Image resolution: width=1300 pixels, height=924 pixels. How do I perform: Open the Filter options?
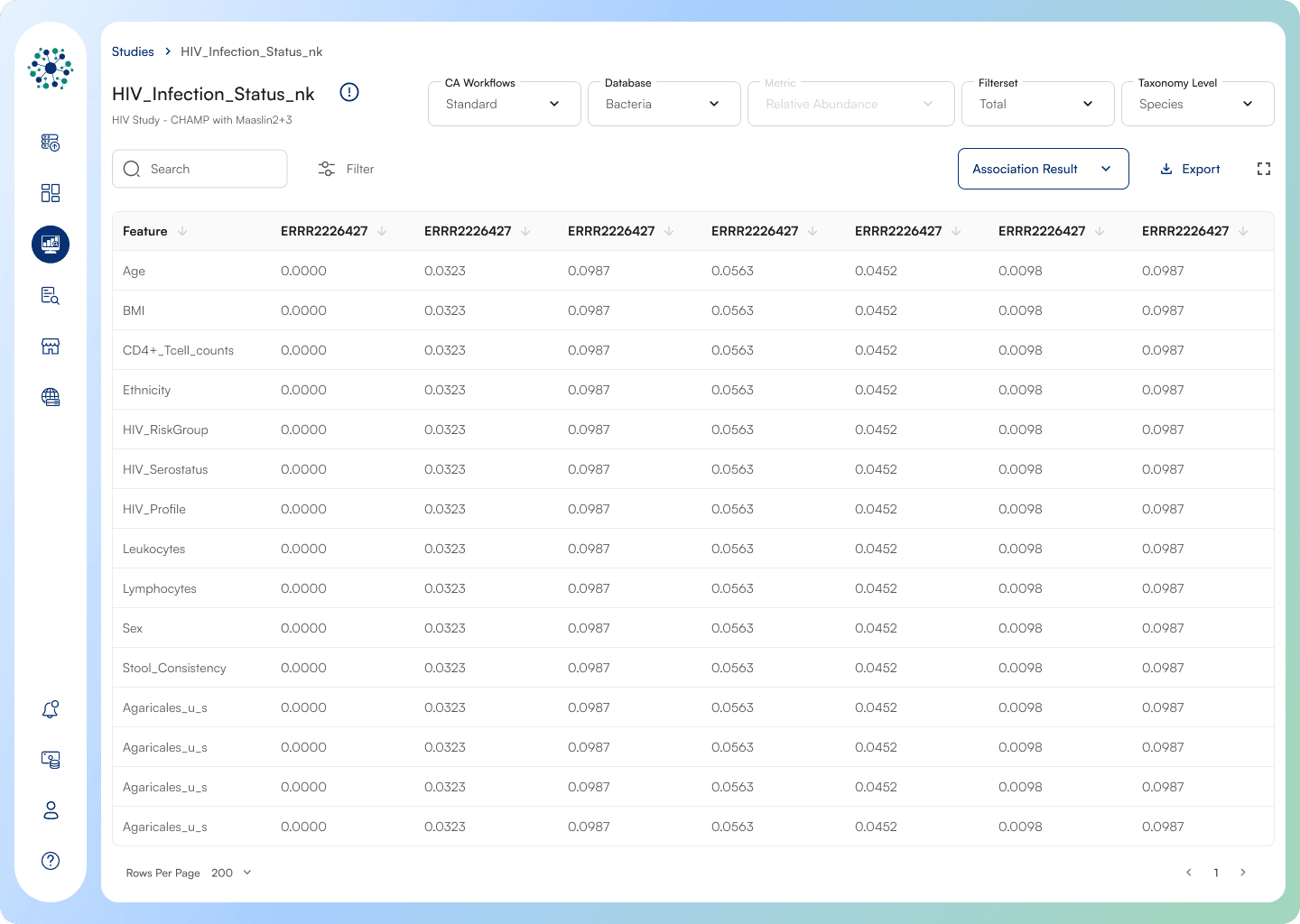point(347,169)
